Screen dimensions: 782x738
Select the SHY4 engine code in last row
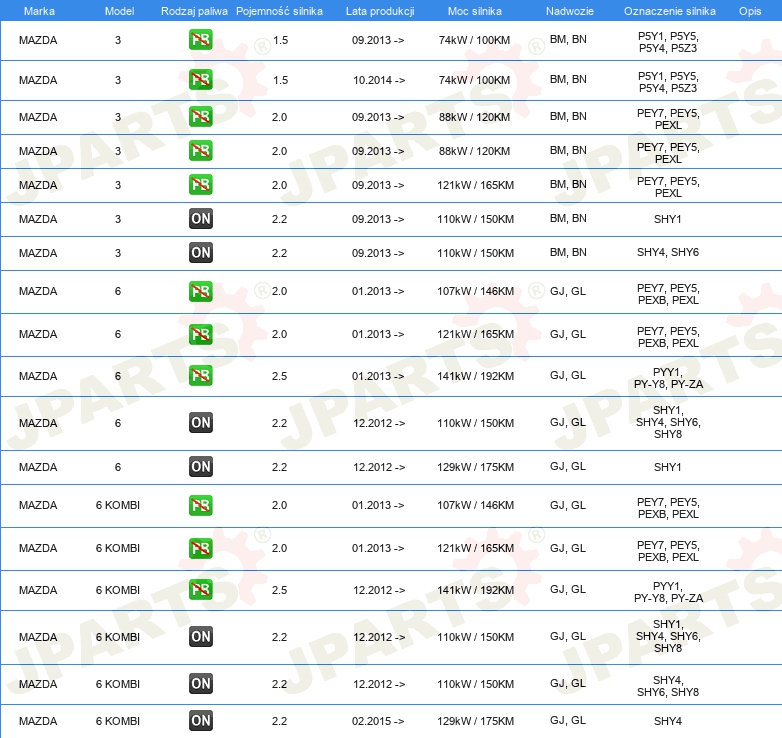pyautogui.click(x=667, y=721)
